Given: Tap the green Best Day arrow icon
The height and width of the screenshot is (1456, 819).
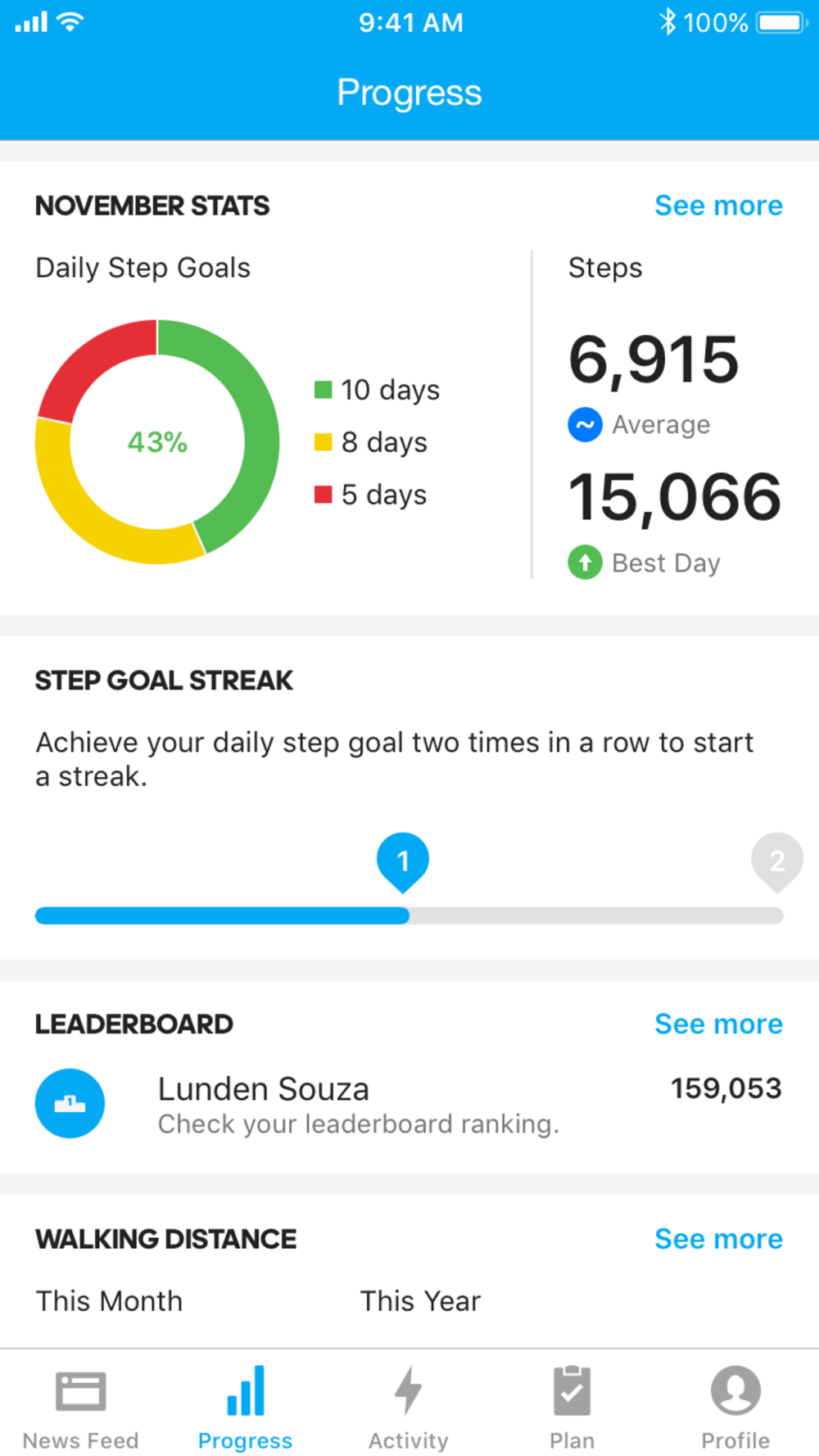Looking at the screenshot, I should [585, 563].
